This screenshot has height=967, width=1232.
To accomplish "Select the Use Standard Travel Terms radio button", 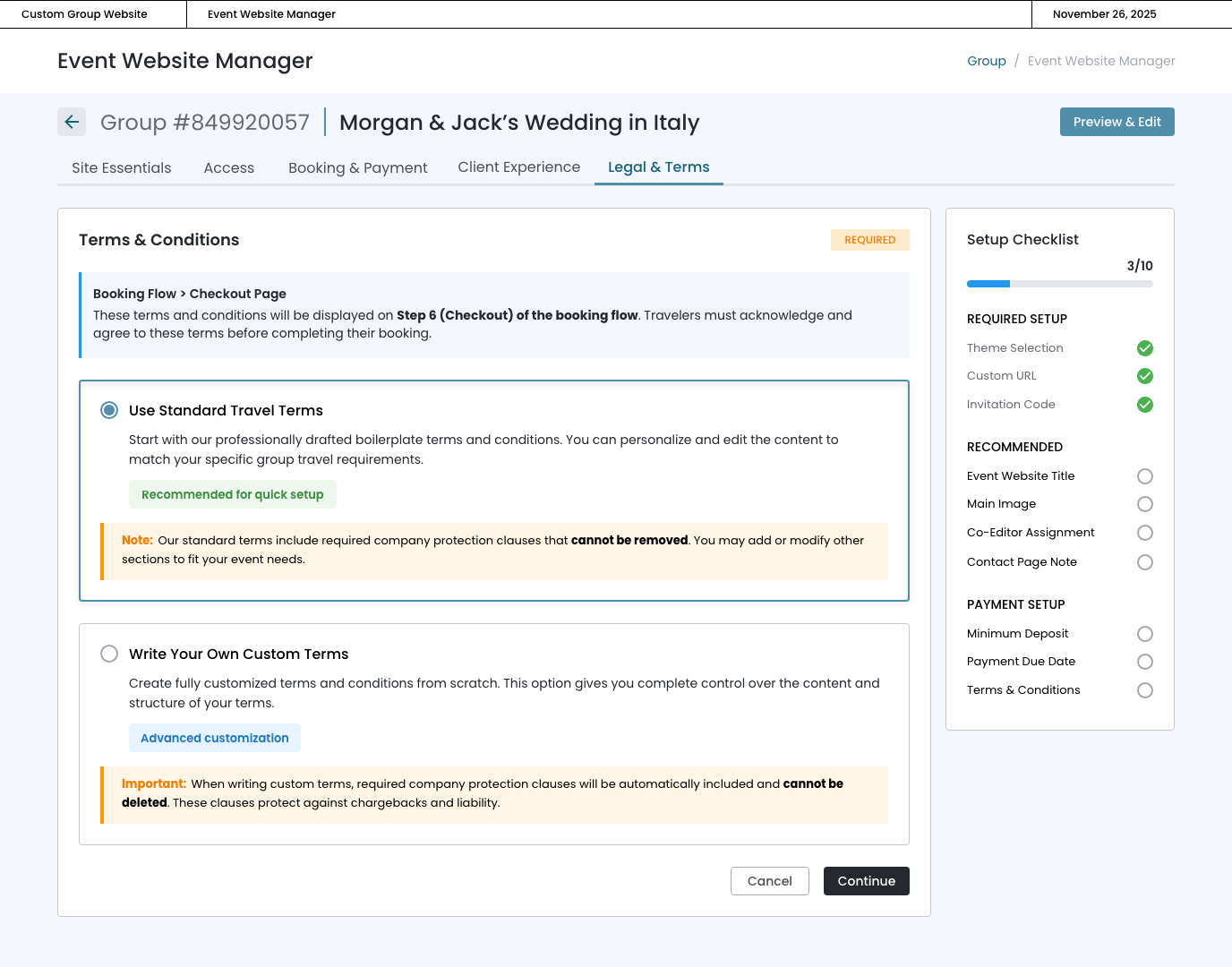I will (109, 410).
